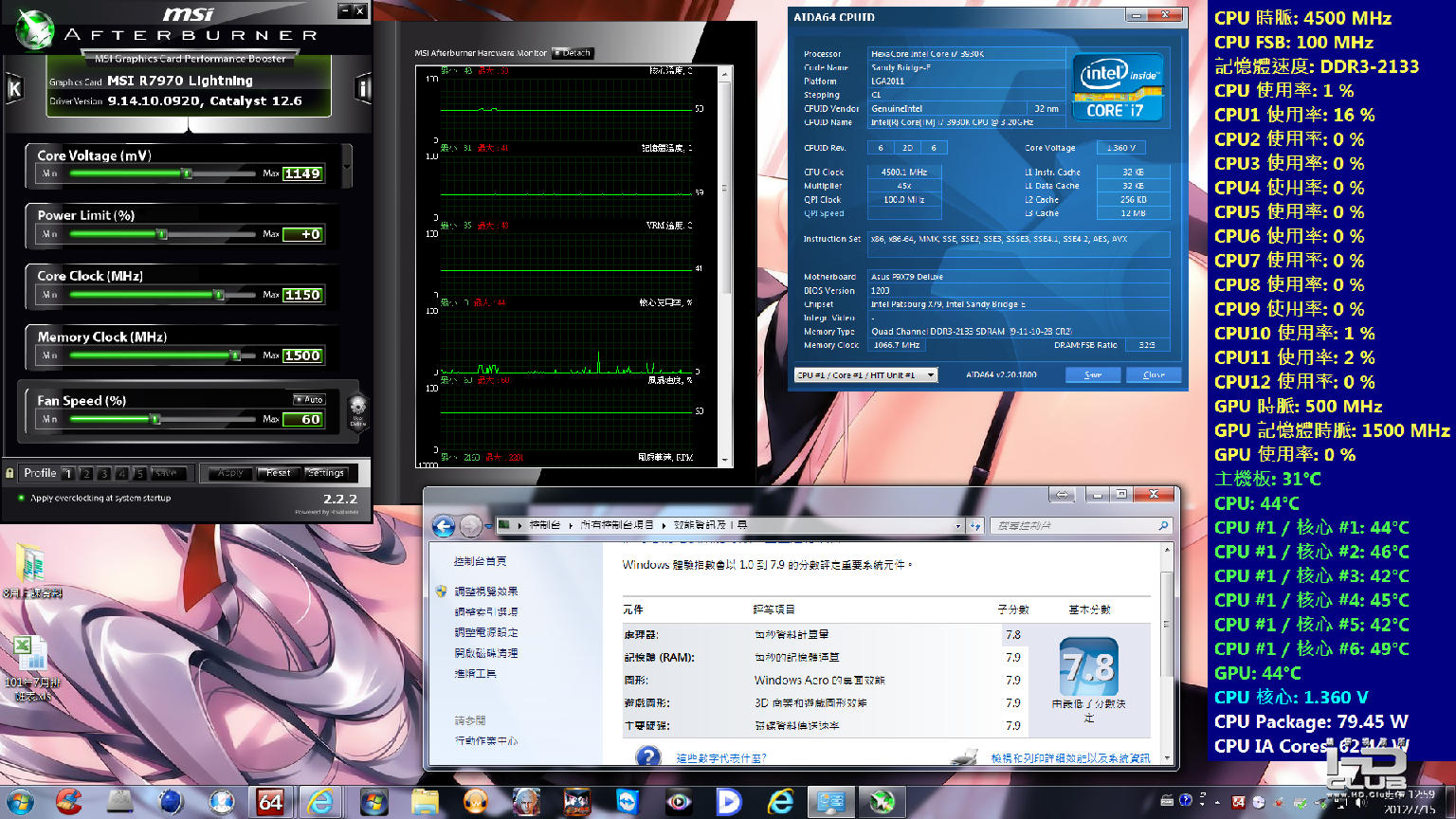This screenshot has height=819, width=1456.
Task: Open the file explorer folder taskbar icon
Action: tap(425, 802)
